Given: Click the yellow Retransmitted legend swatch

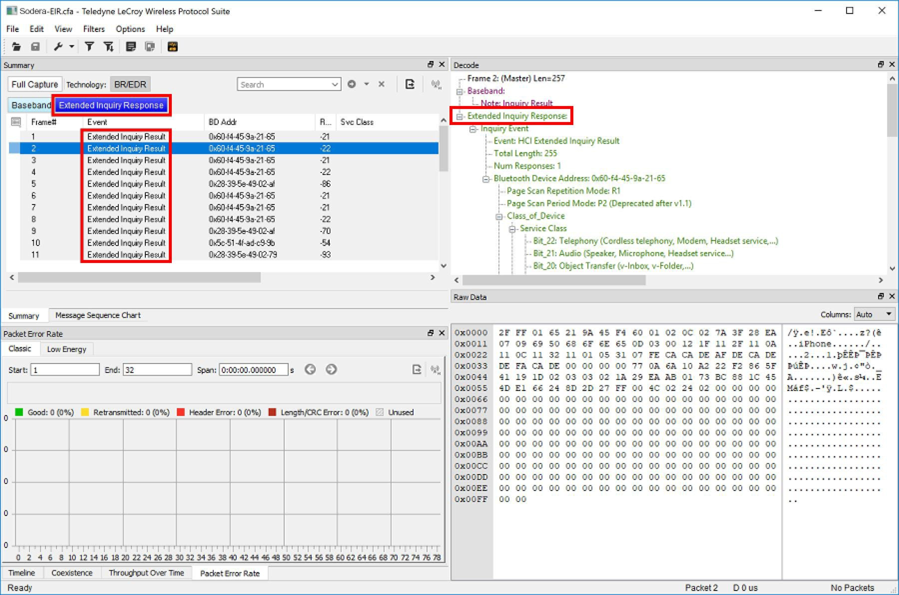Looking at the screenshot, I should point(85,412).
